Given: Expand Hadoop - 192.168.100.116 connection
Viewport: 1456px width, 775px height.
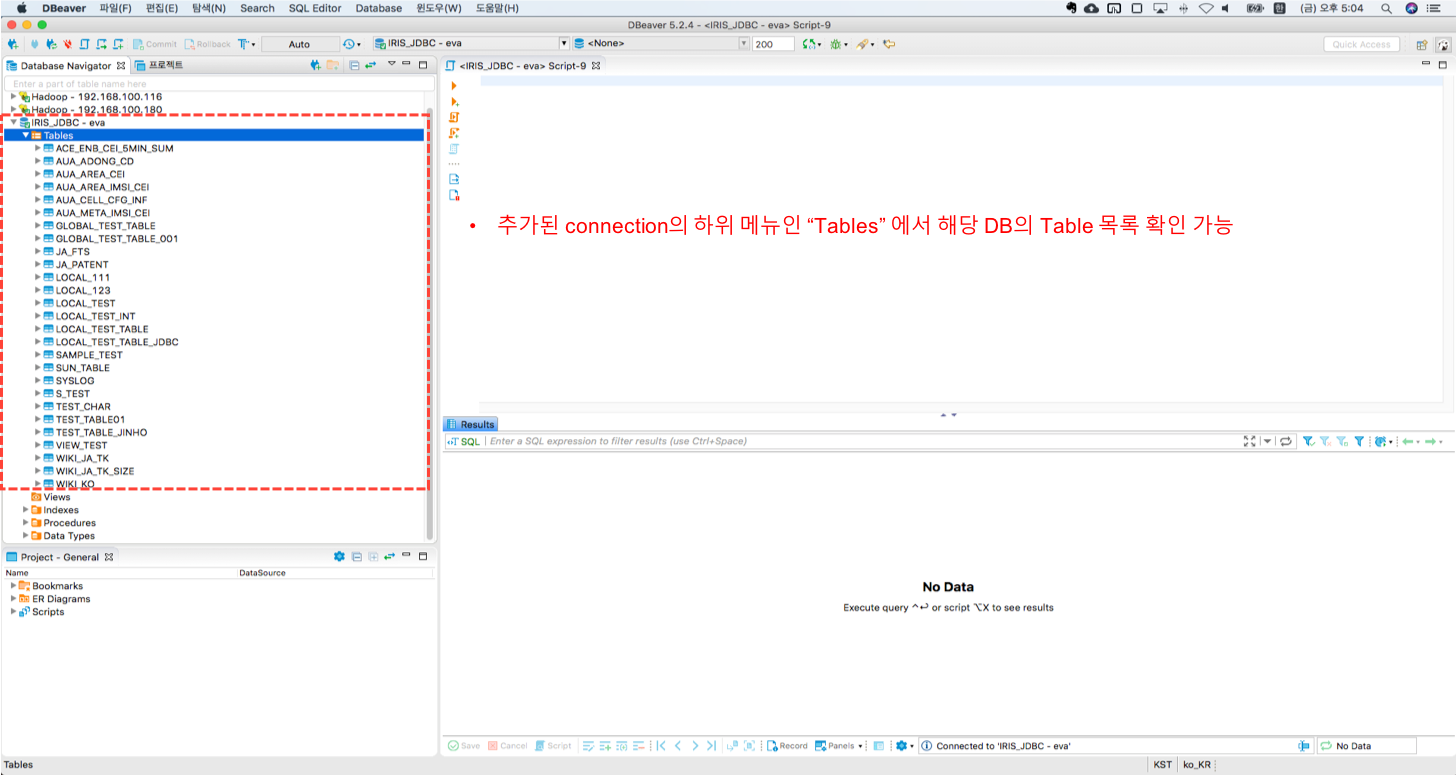Looking at the screenshot, I should 13,97.
